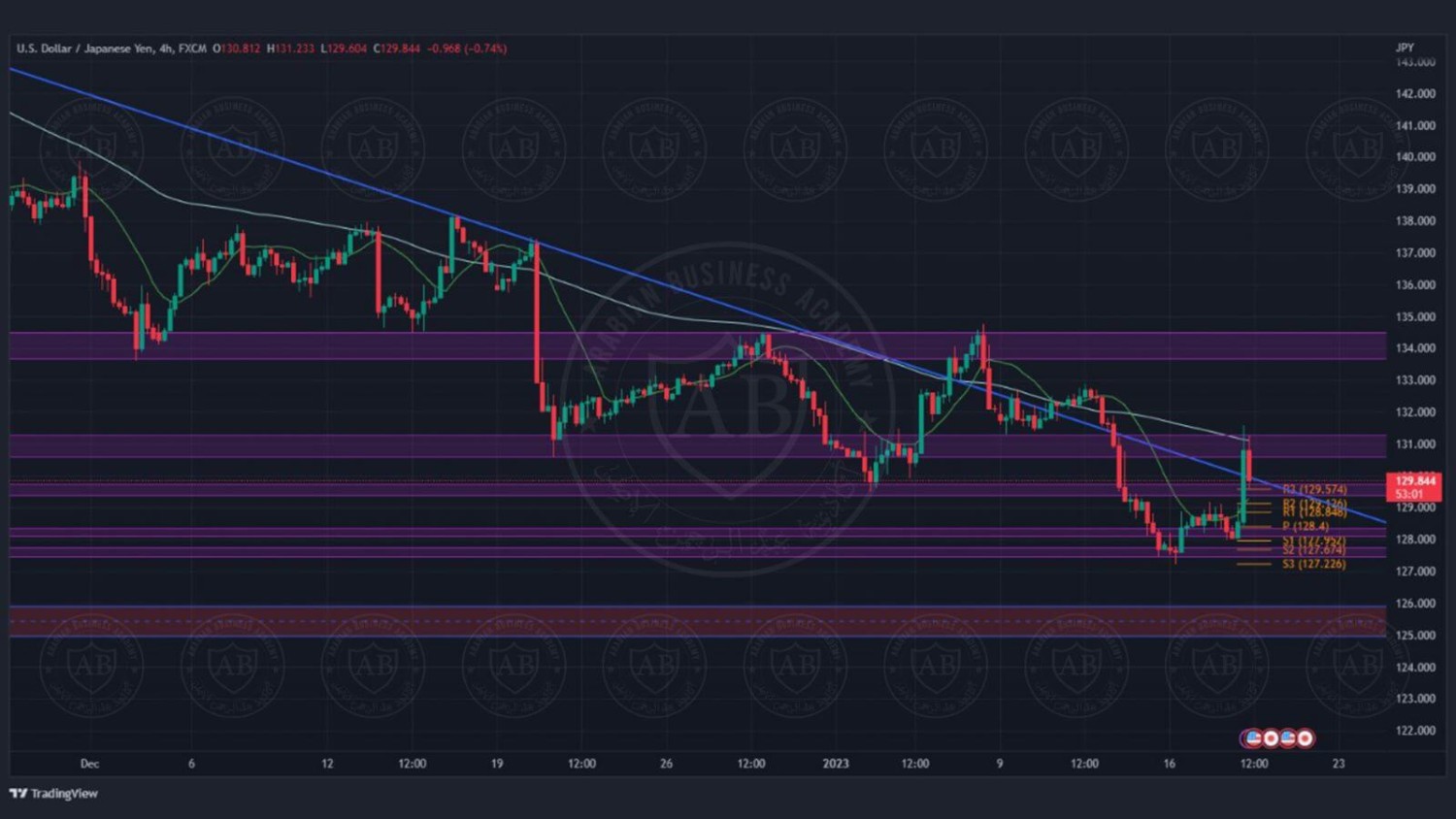Click the 142.000 price axis label
Image resolution: width=1456 pixels, height=819 pixels.
pos(1415,94)
